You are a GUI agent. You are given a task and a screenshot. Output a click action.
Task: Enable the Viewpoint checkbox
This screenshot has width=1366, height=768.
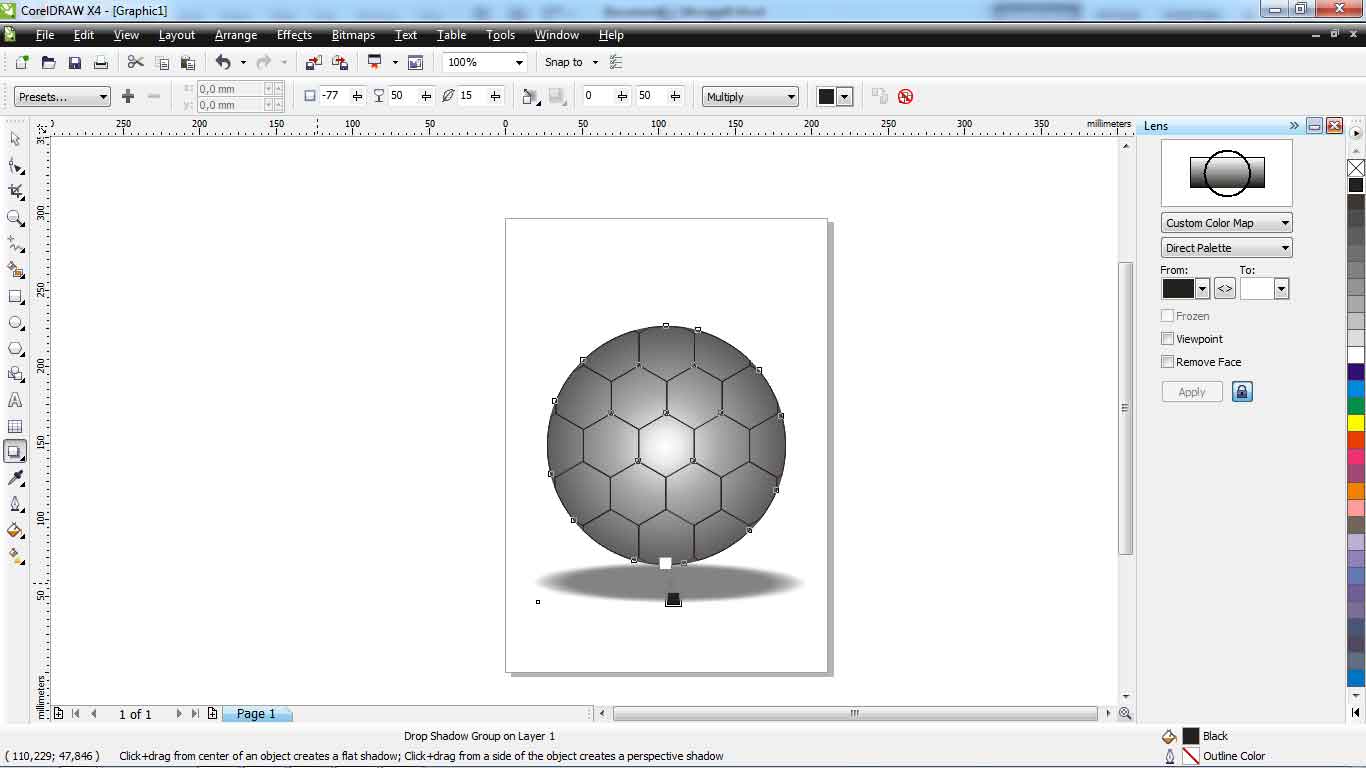1167,339
